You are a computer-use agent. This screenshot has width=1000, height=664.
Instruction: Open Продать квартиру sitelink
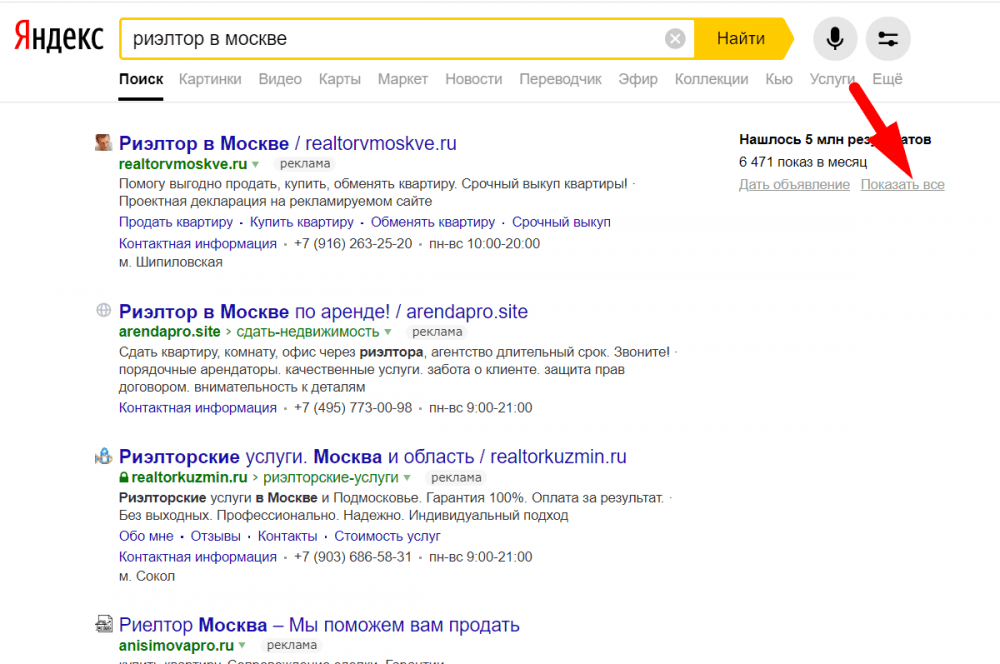pos(176,222)
